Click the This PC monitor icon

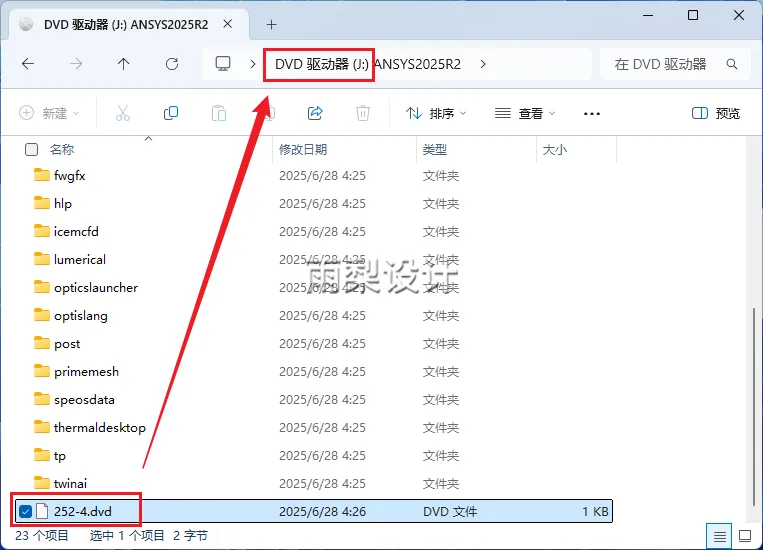click(223, 64)
